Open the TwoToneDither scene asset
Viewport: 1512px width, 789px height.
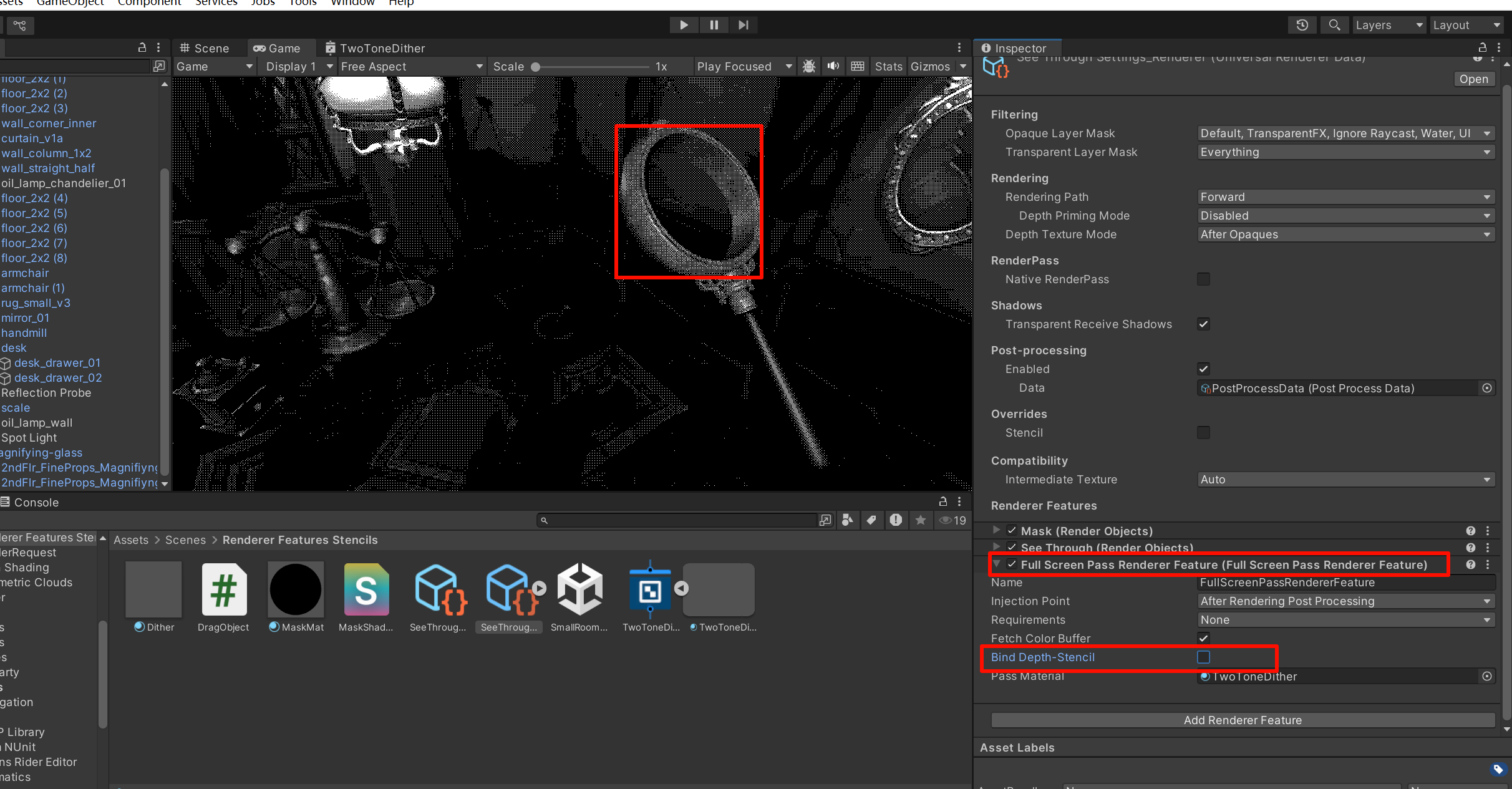650,590
